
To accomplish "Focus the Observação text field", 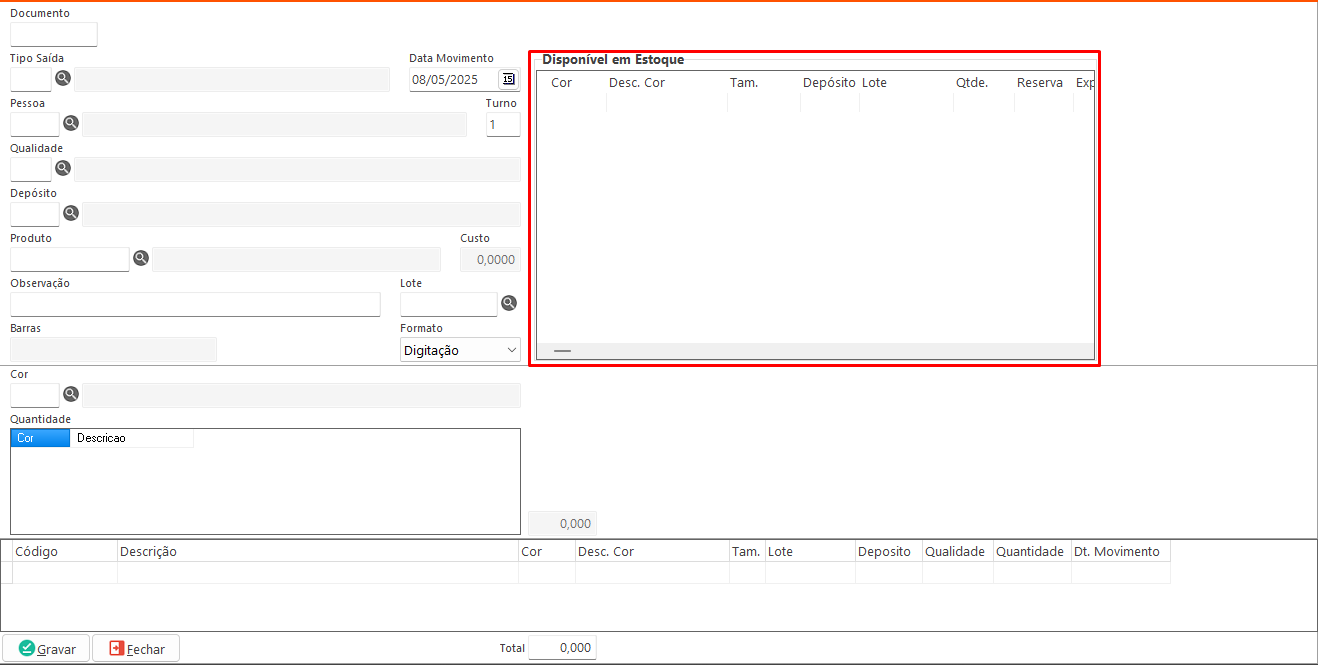I will 195,304.
